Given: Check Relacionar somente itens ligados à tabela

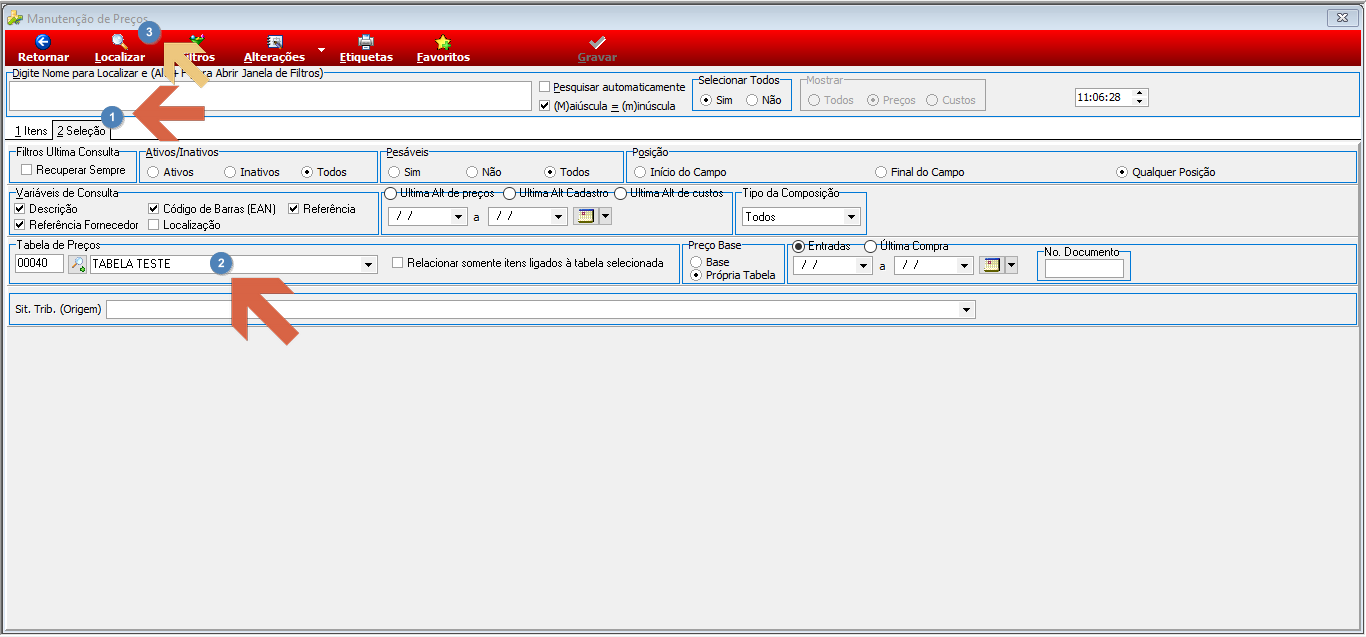Looking at the screenshot, I should (398, 263).
